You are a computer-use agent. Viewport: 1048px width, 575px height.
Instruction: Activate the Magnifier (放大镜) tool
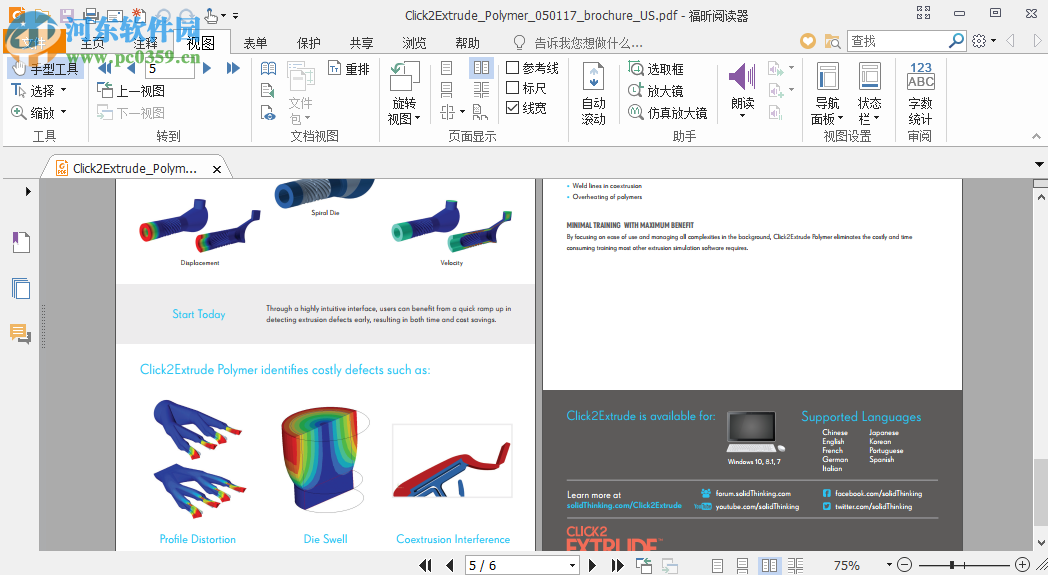(x=656, y=90)
